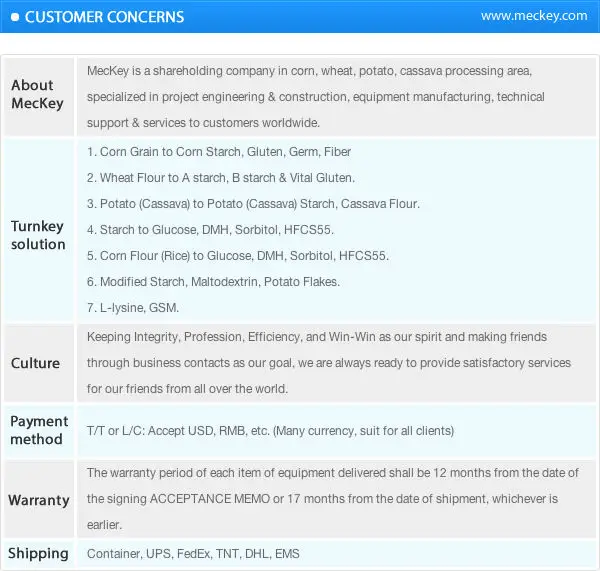Click the Modified Starch, Maltodextrin item
The height and width of the screenshot is (571, 600).
[213, 282]
